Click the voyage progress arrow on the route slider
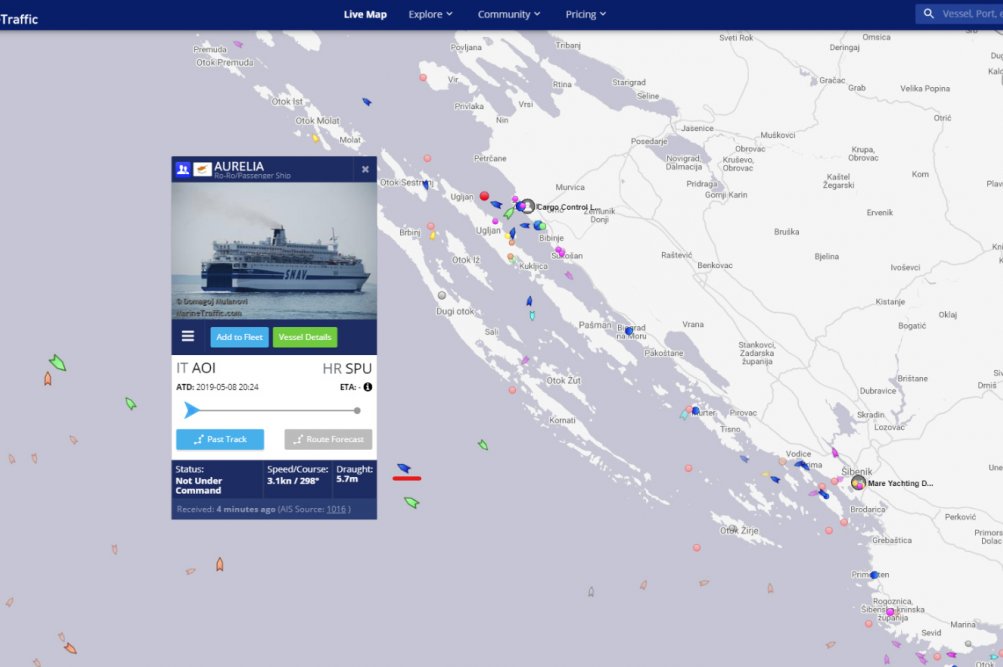1003x667 pixels. tap(191, 410)
